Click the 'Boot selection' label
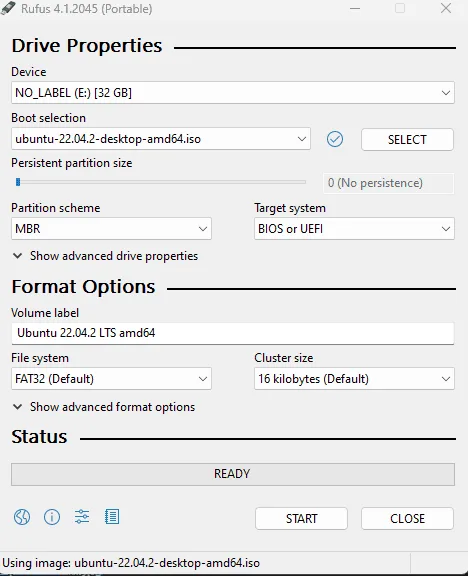468x576 pixels. click(48, 118)
